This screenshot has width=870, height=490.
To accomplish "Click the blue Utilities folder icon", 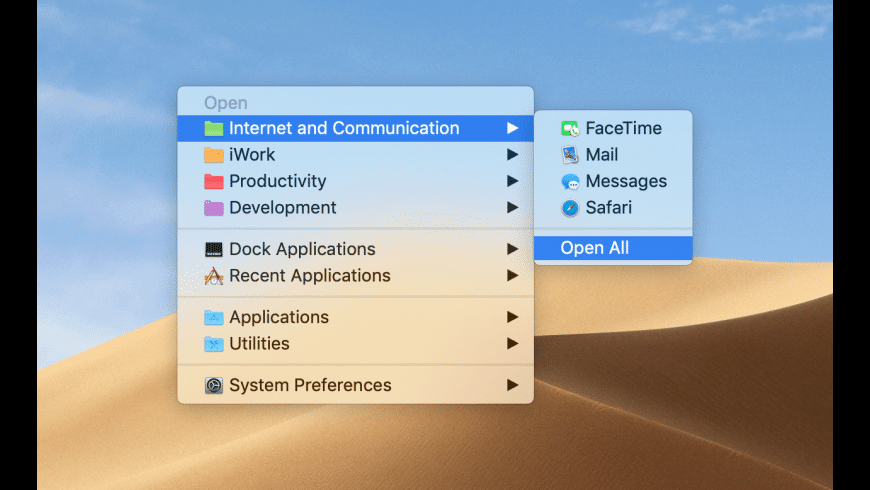I will coord(214,344).
